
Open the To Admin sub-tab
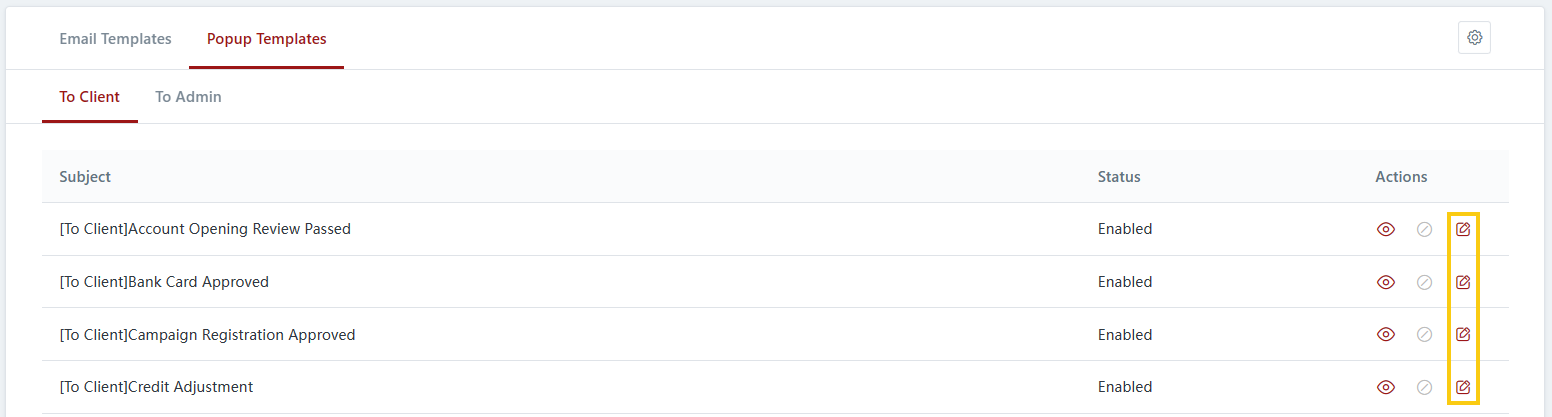[x=188, y=97]
